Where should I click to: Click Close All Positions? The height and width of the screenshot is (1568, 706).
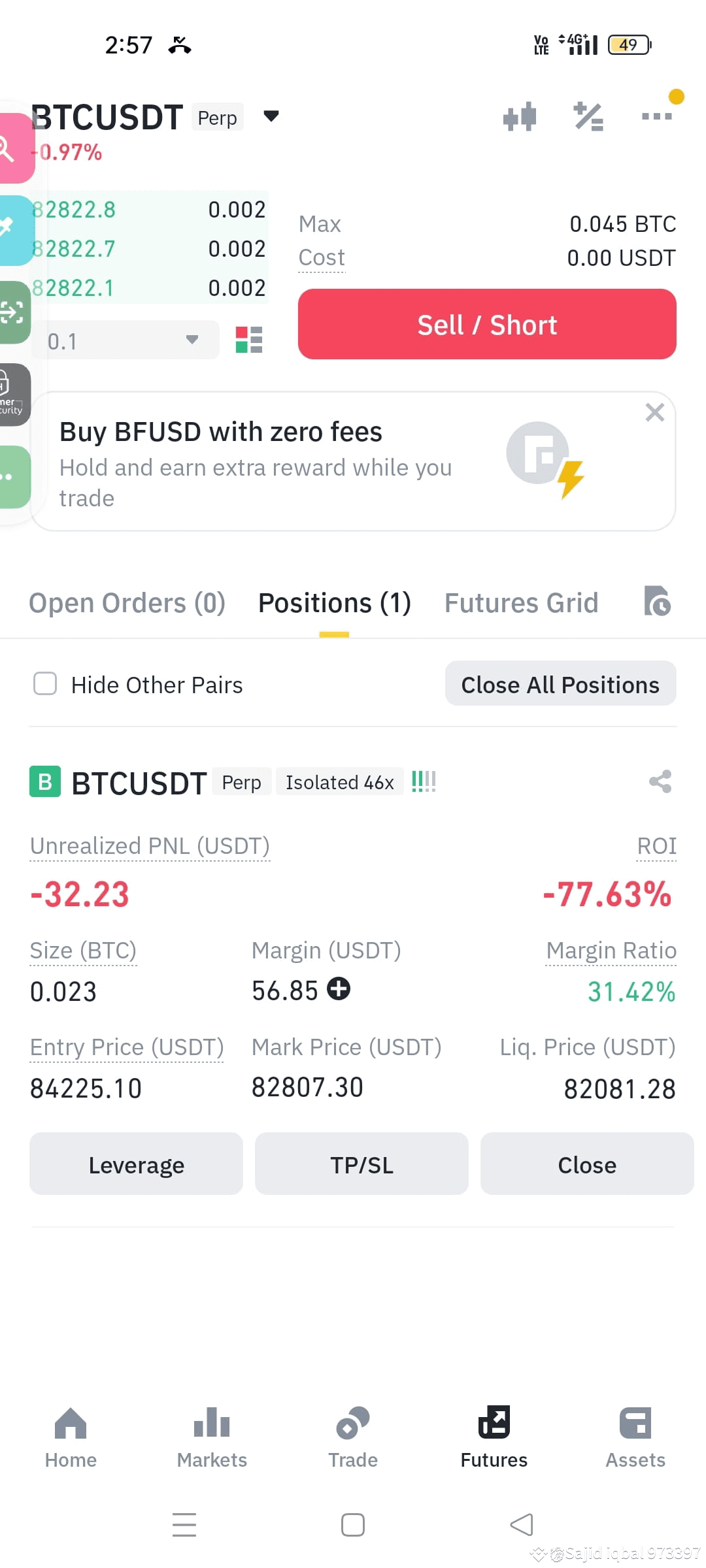coord(560,683)
